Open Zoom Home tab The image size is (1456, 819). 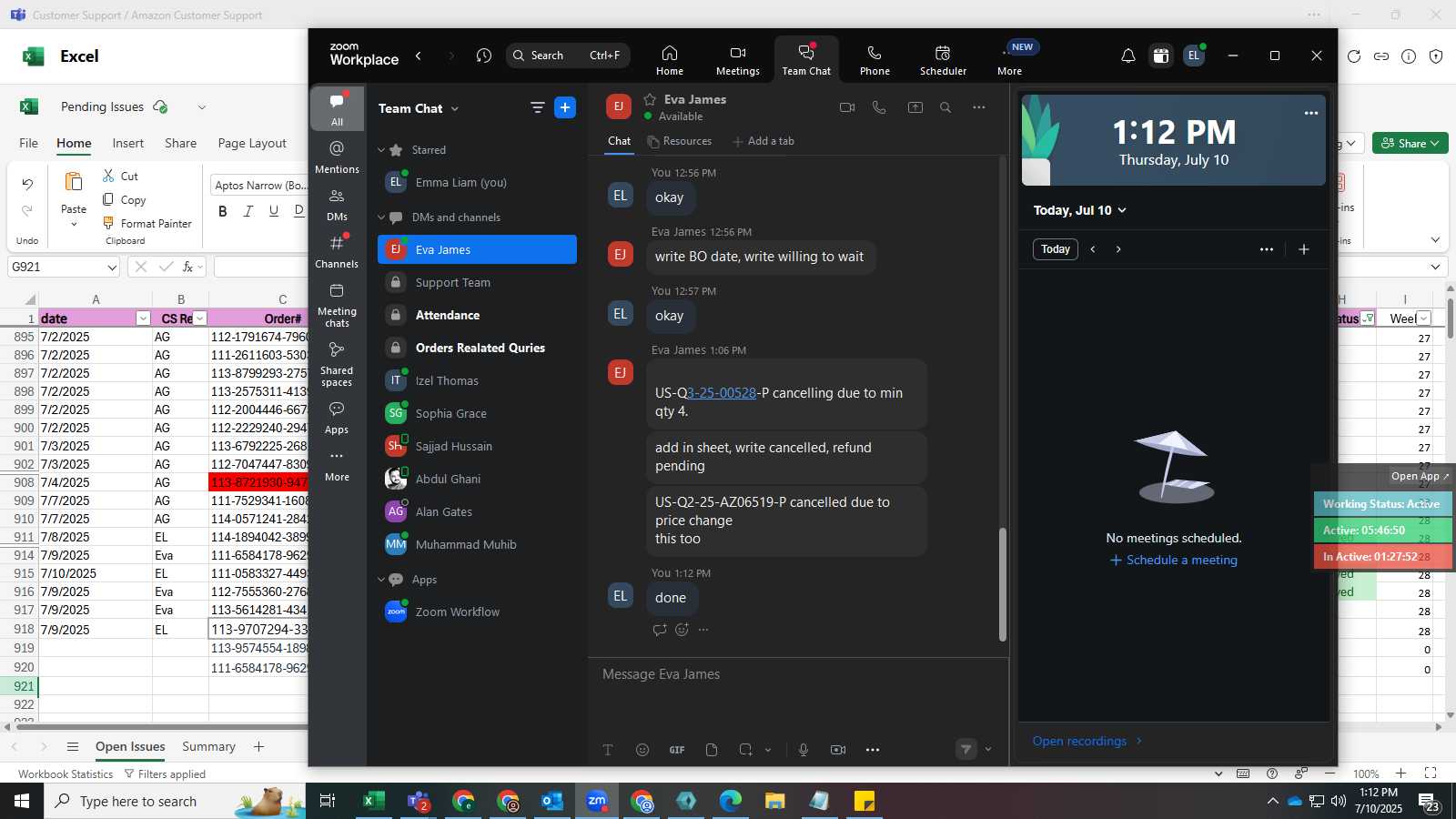[670, 60]
